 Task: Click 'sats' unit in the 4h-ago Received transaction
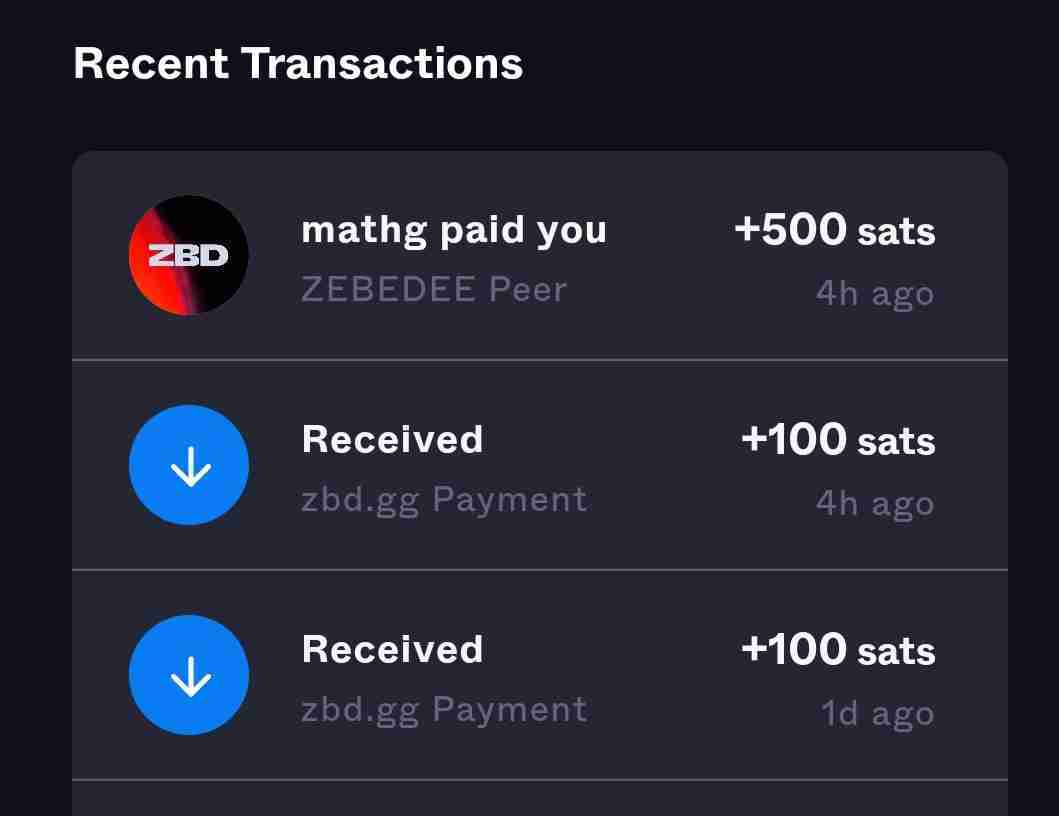coord(896,442)
